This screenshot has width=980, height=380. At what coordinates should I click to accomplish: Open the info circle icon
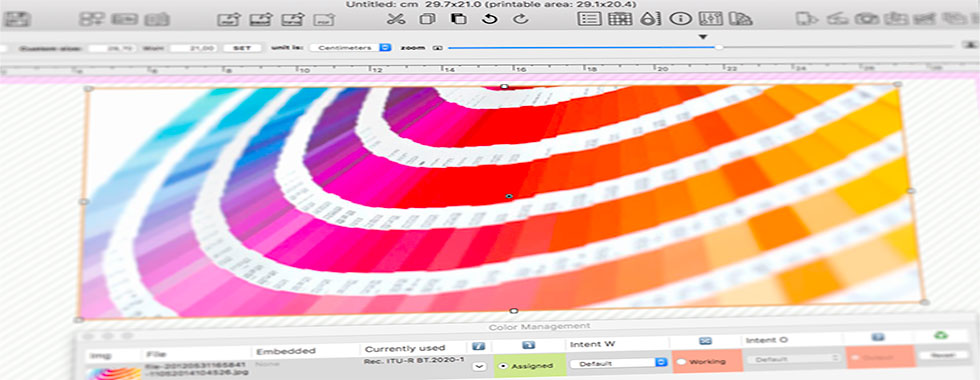(680, 19)
